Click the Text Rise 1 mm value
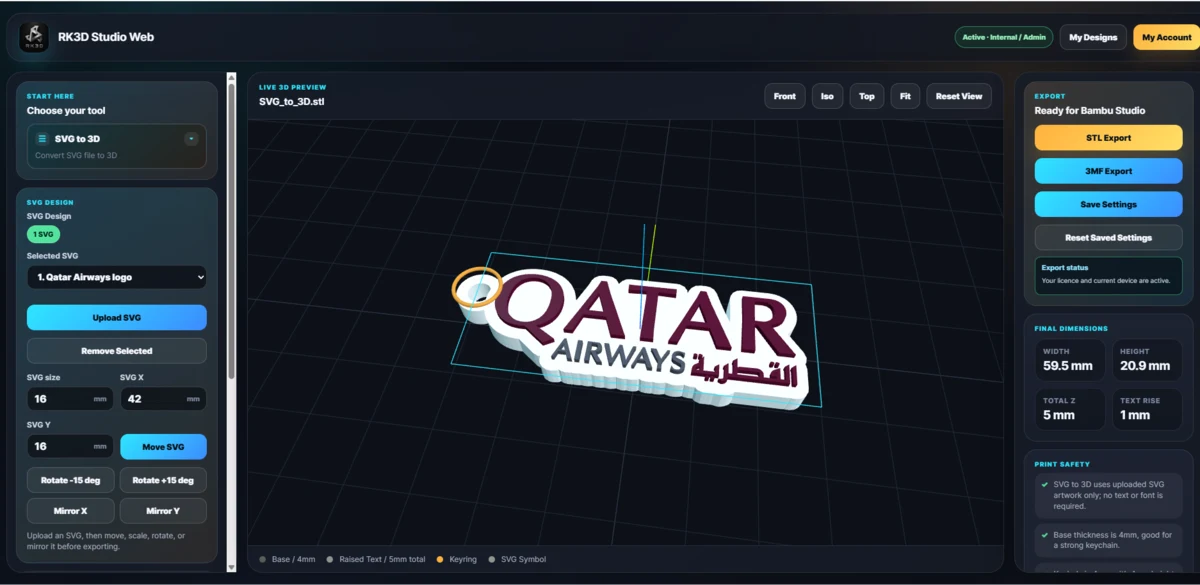 click(x=1135, y=415)
